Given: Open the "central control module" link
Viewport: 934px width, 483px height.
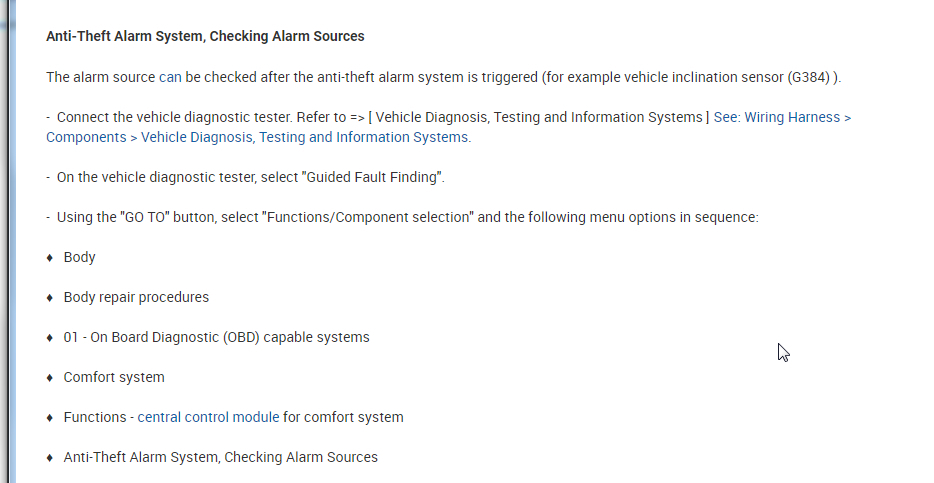Looking at the screenshot, I should 208,417.
